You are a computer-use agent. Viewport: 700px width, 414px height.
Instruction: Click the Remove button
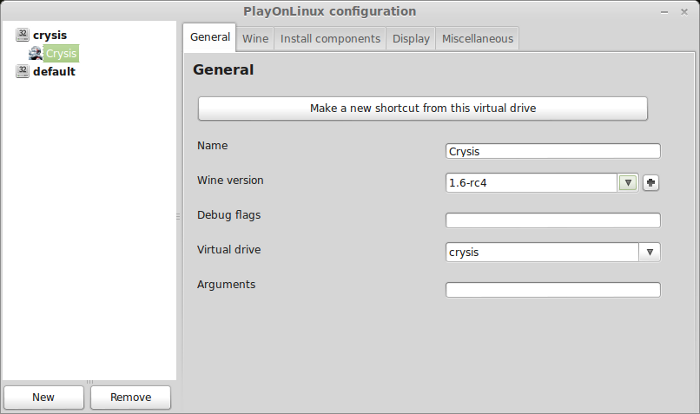coord(130,397)
